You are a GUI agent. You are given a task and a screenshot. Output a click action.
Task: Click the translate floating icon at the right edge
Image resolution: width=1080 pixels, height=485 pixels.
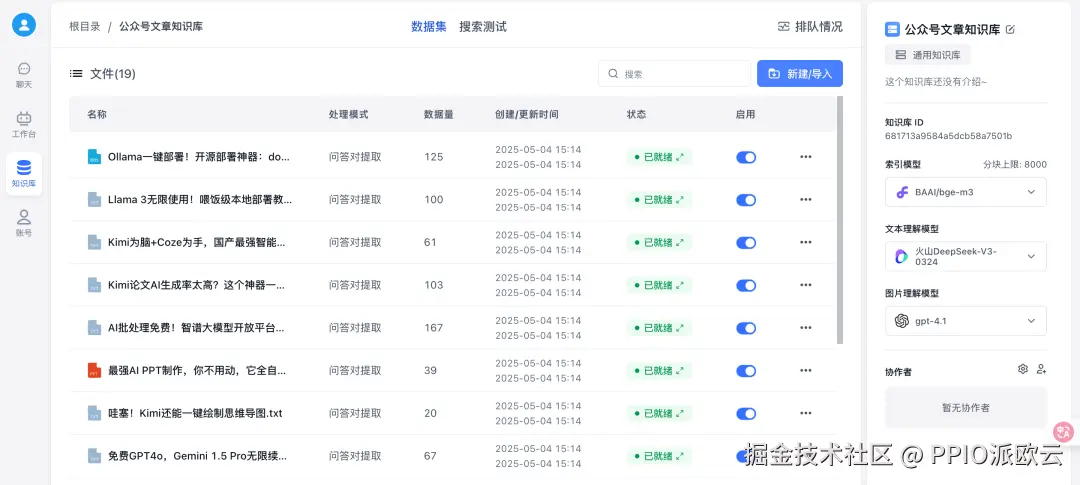(x=1064, y=432)
